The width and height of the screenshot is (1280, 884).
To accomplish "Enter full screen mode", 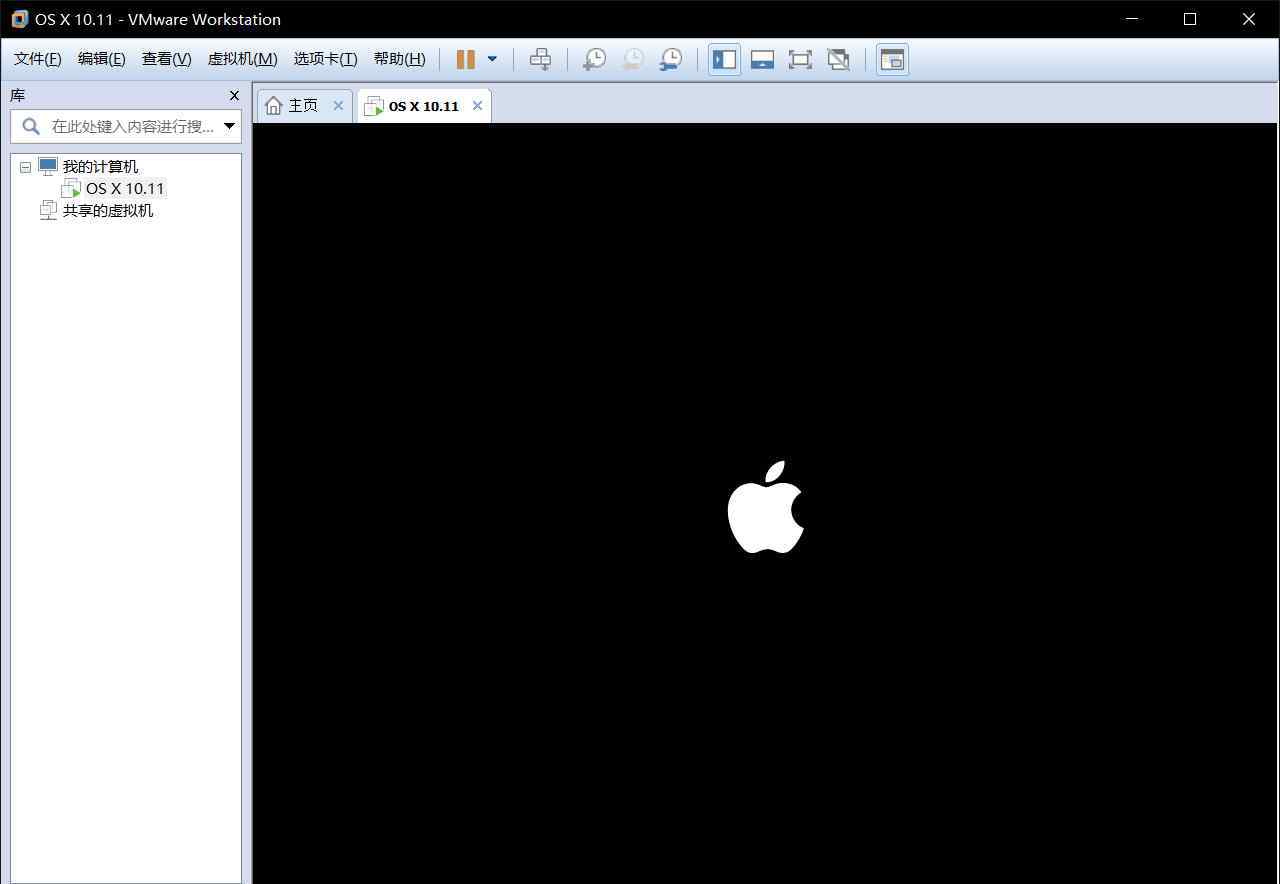I will click(x=800, y=59).
